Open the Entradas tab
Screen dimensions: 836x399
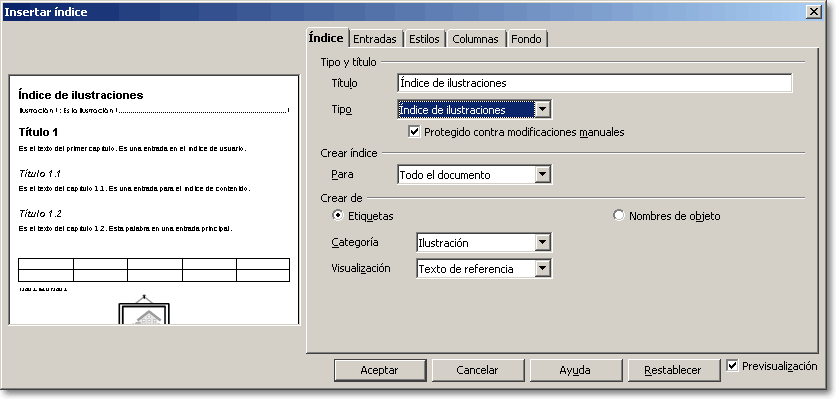coord(375,39)
